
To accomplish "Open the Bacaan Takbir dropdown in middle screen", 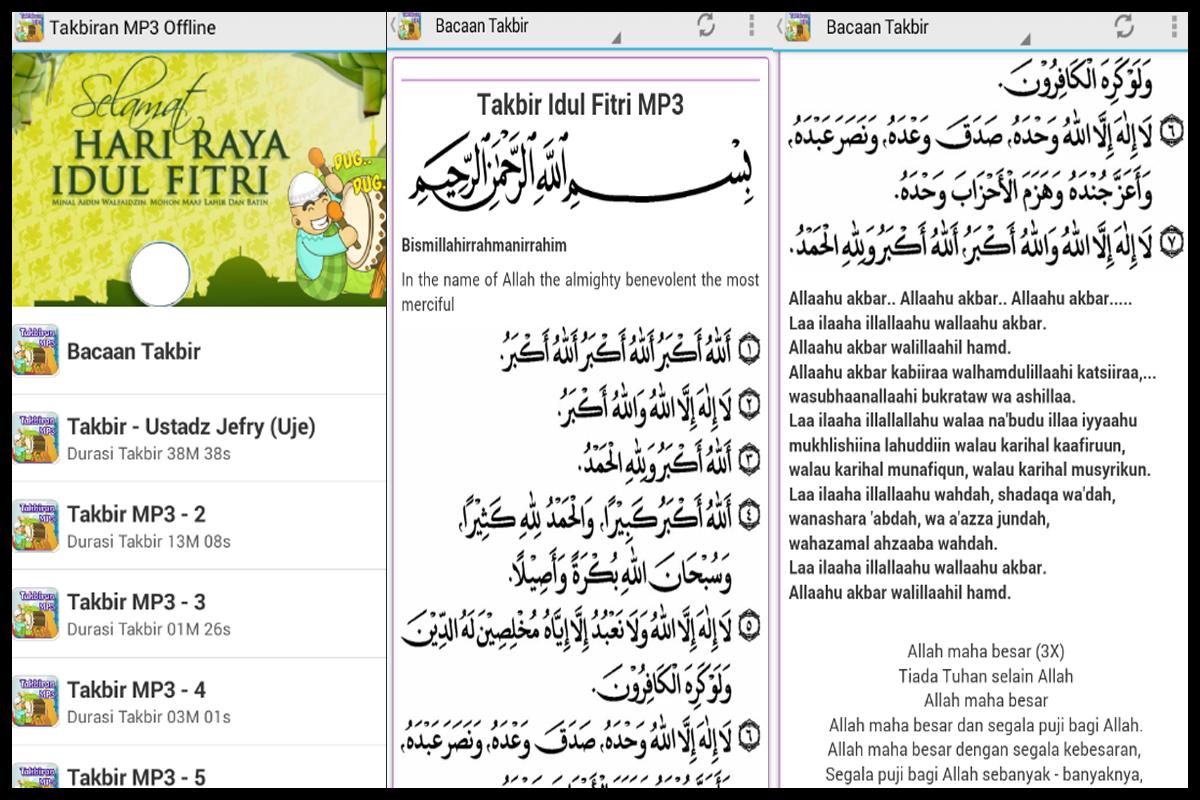I will 527,28.
